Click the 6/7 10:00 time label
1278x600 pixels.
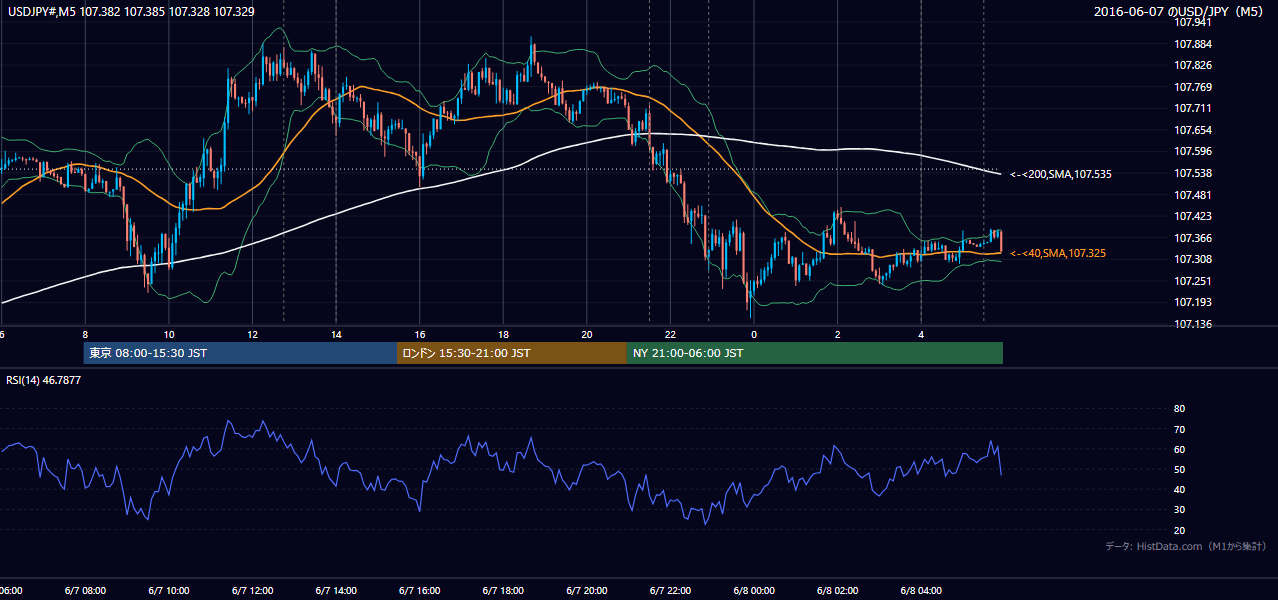point(169,590)
